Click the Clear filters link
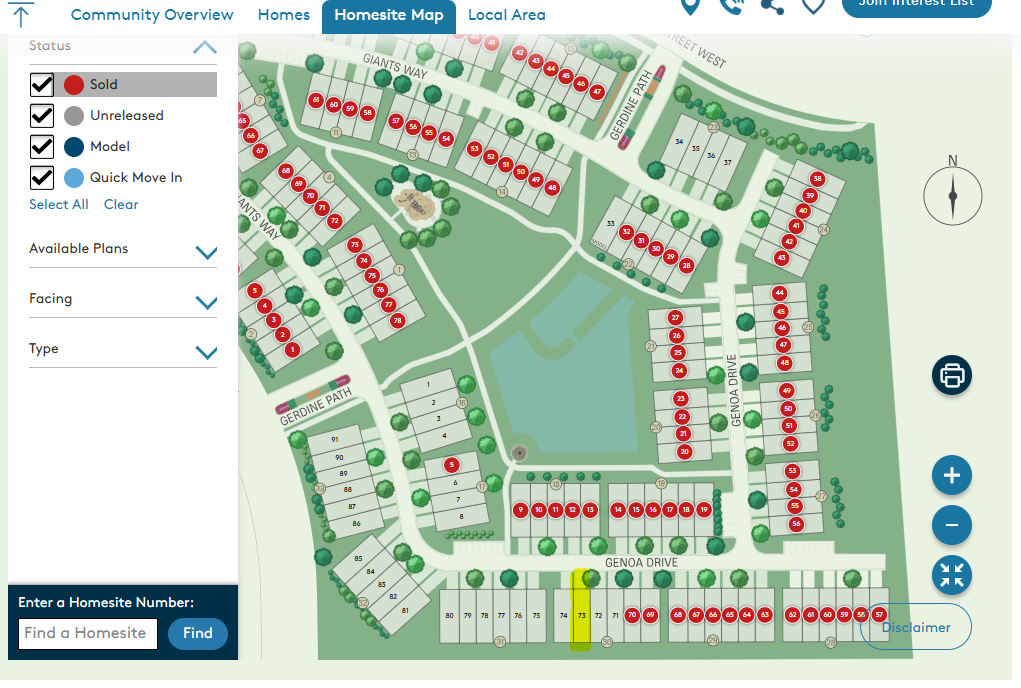This screenshot has height=688, width=1021. point(121,204)
